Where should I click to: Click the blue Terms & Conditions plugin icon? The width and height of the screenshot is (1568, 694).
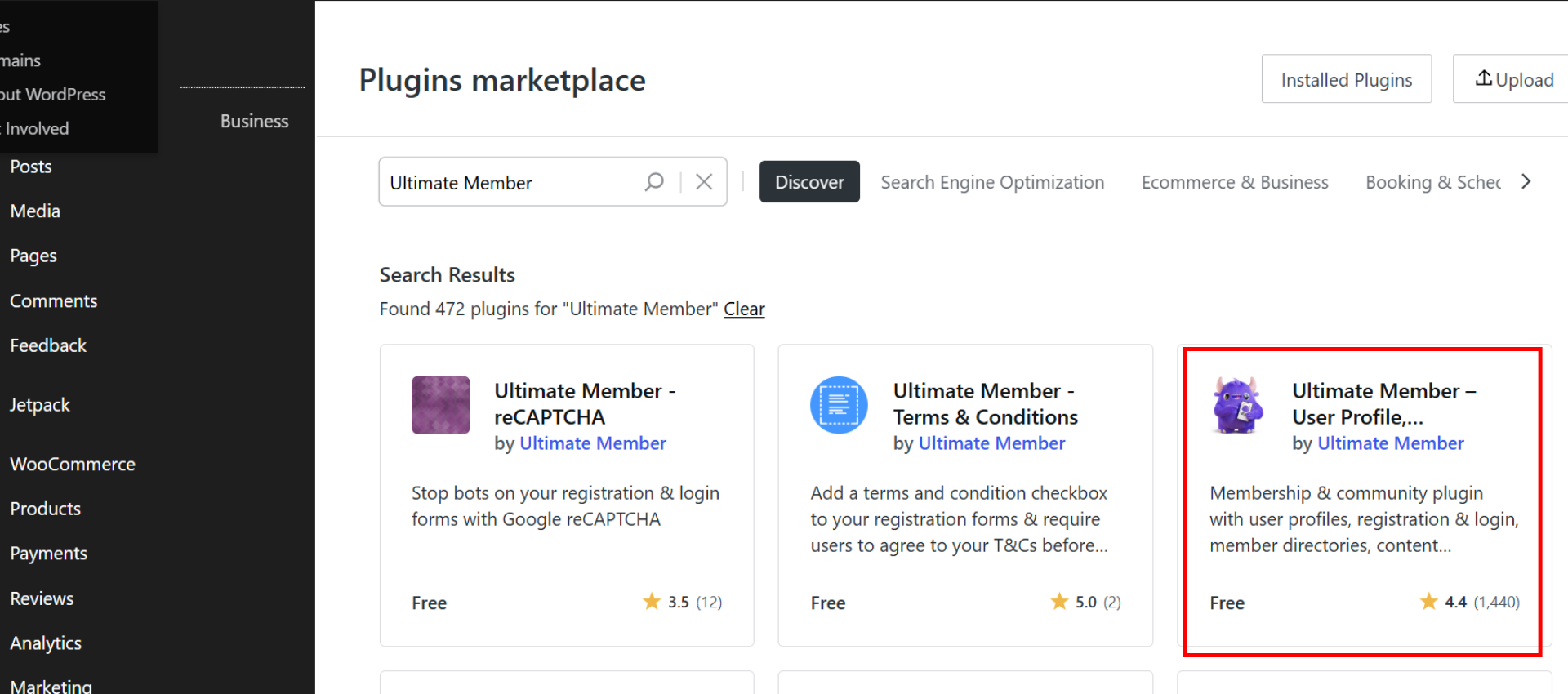tap(839, 405)
